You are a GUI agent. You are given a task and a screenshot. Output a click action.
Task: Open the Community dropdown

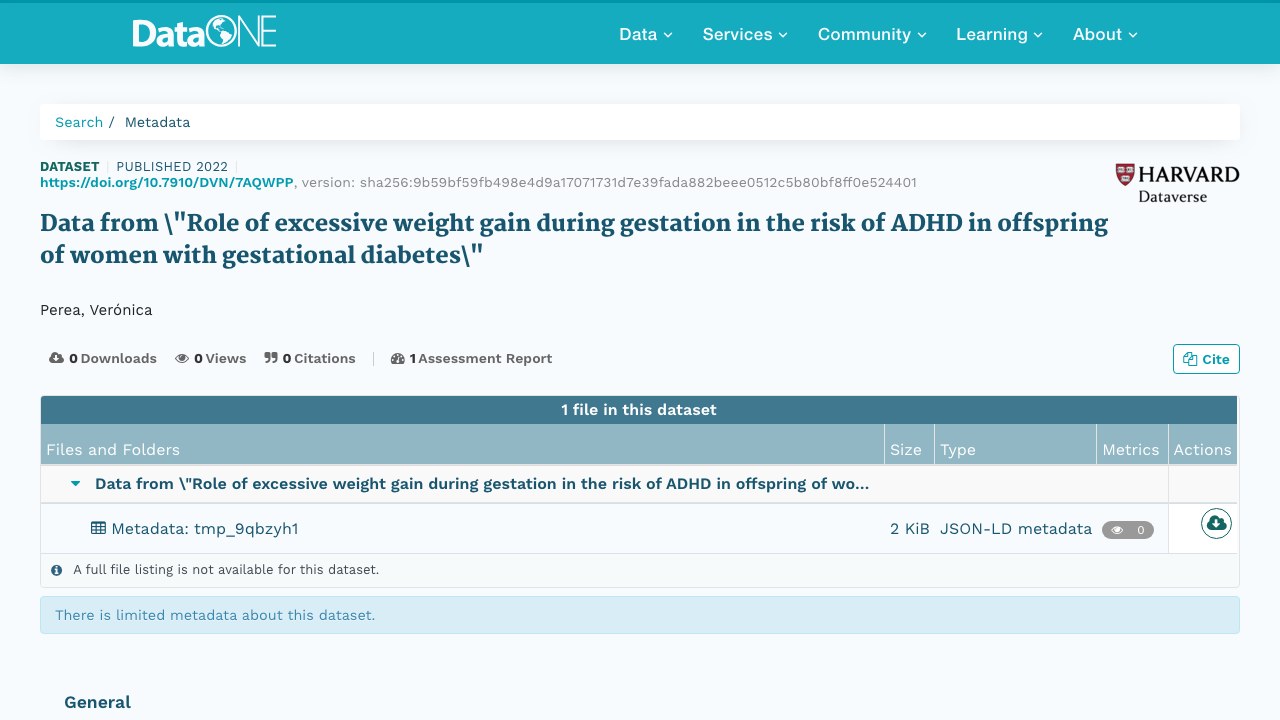pos(872,34)
